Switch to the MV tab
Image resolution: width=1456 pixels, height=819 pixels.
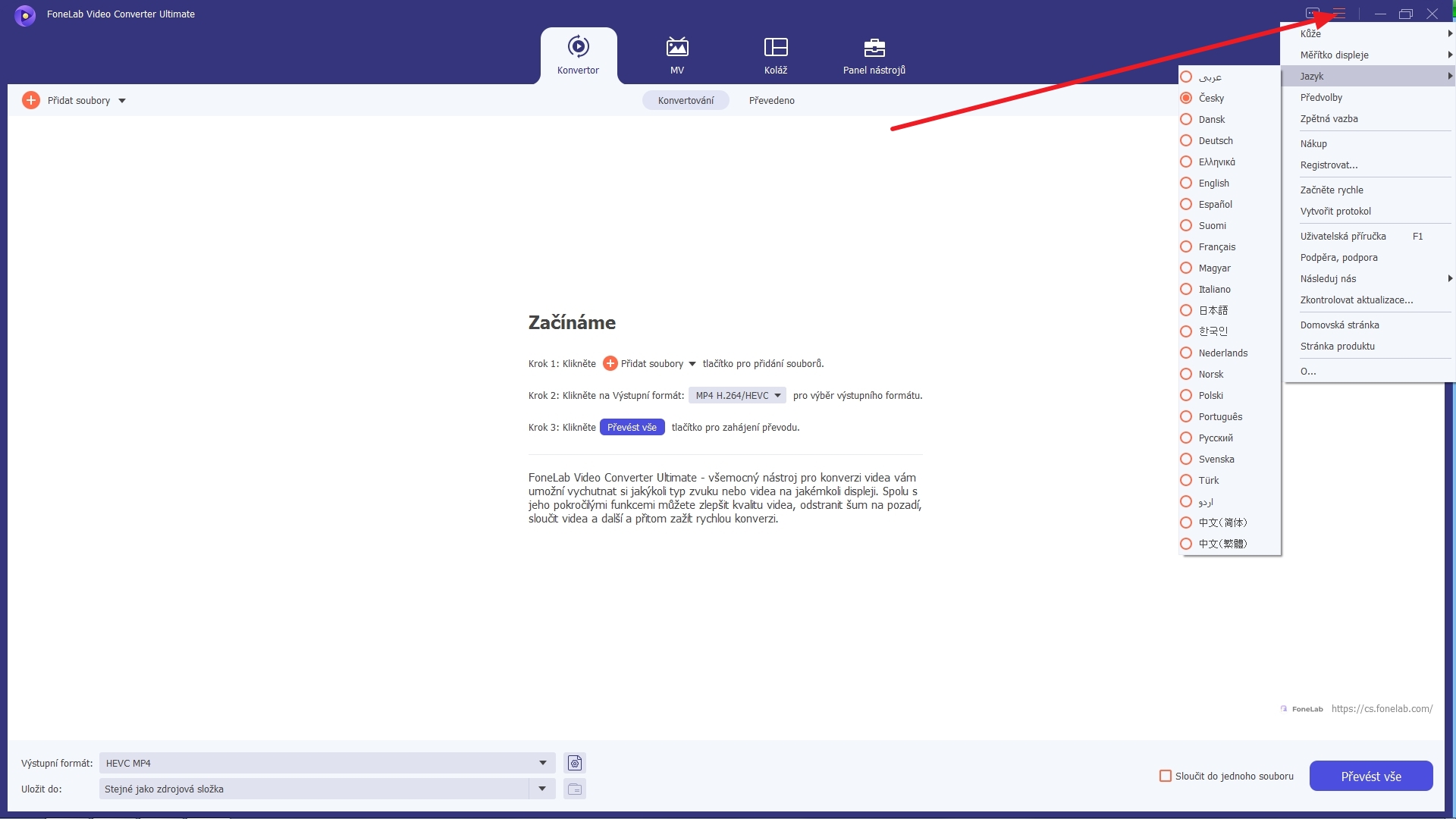[x=677, y=55]
